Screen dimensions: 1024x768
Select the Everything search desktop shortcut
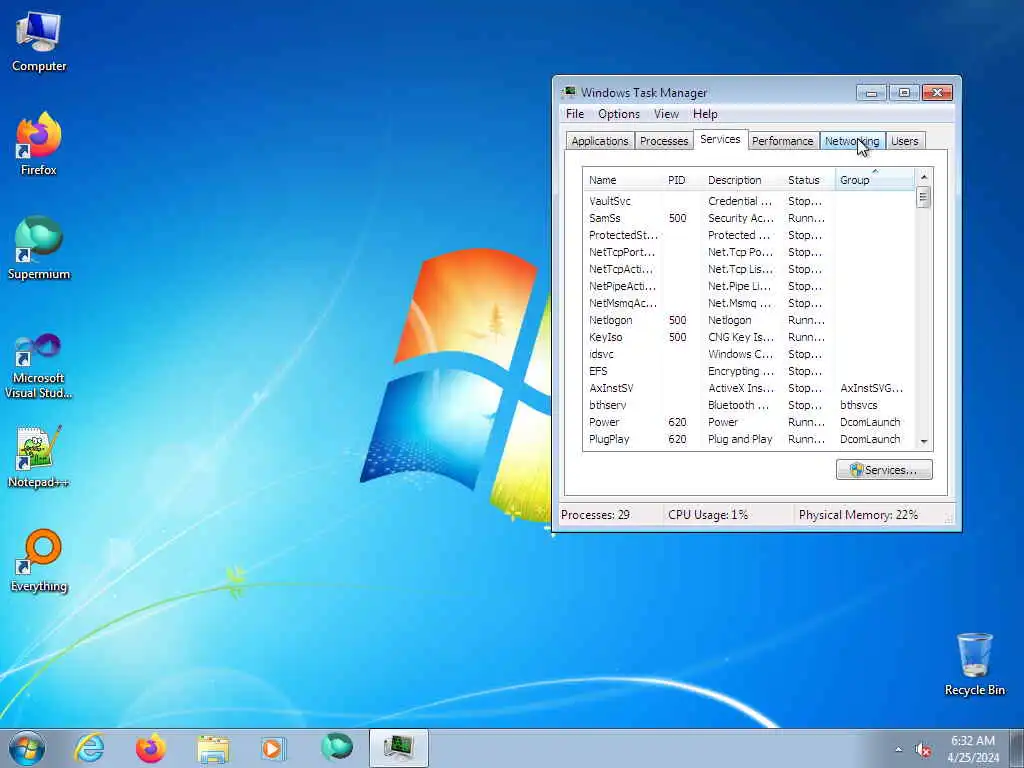[39, 560]
